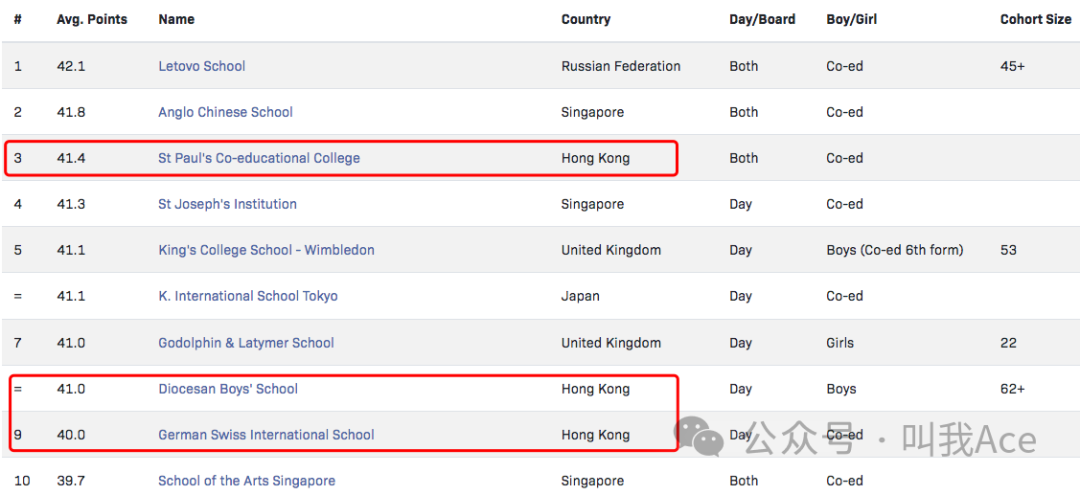Sort by the Day/Board column header
Image resolution: width=1080 pixels, height=495 pixels.
[x=762, y=20]
